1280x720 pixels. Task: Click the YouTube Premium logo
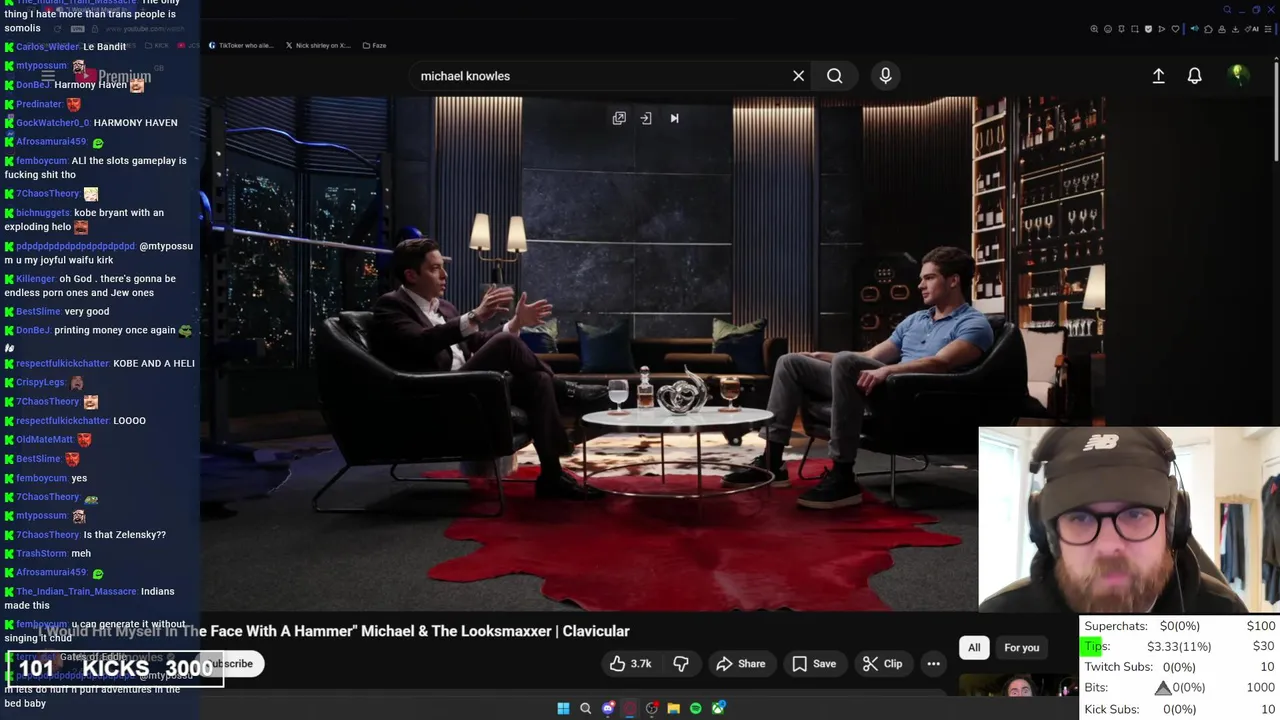(112, 76)
